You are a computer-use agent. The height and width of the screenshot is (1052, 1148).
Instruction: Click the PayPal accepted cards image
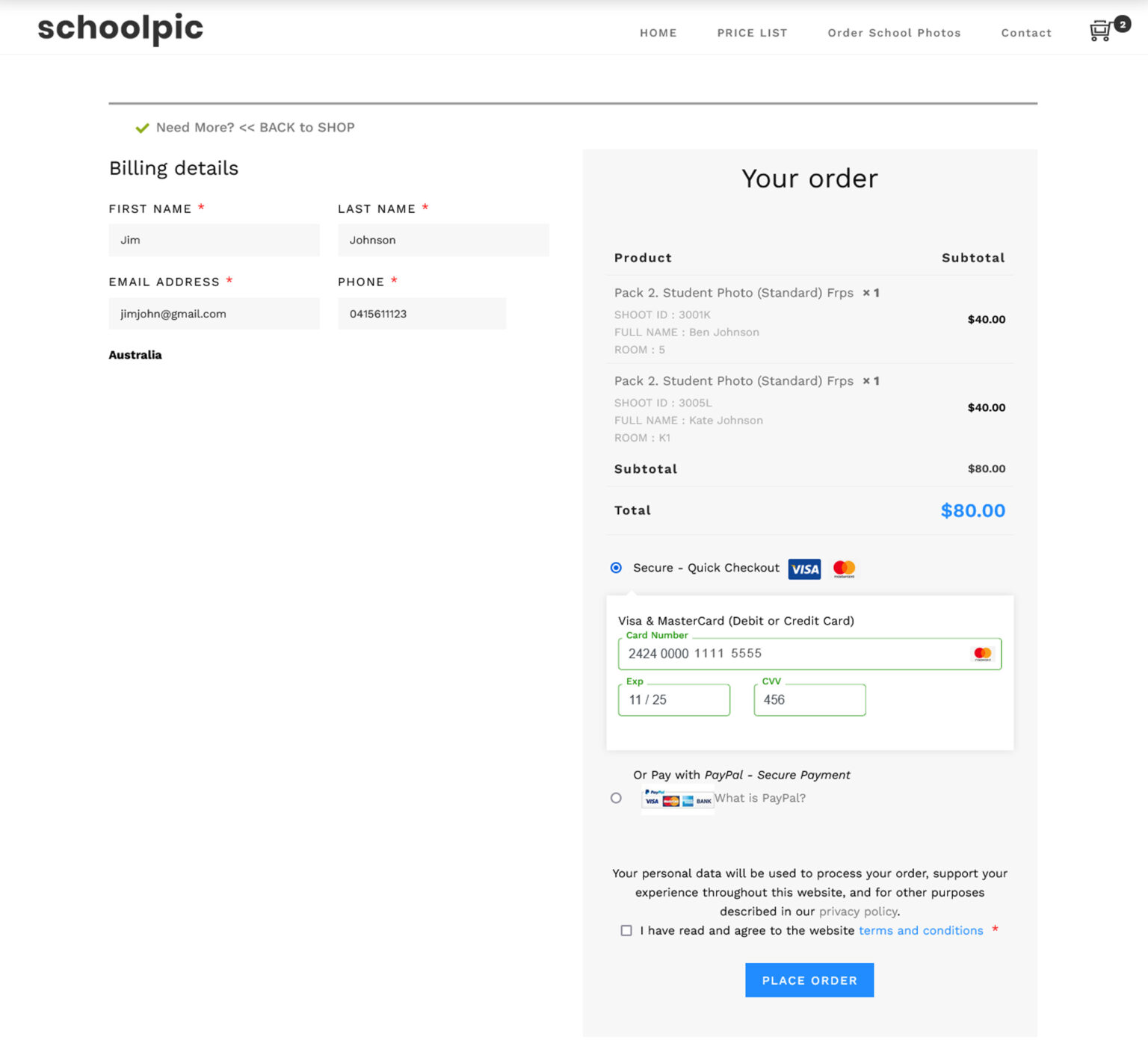point(678,800)
